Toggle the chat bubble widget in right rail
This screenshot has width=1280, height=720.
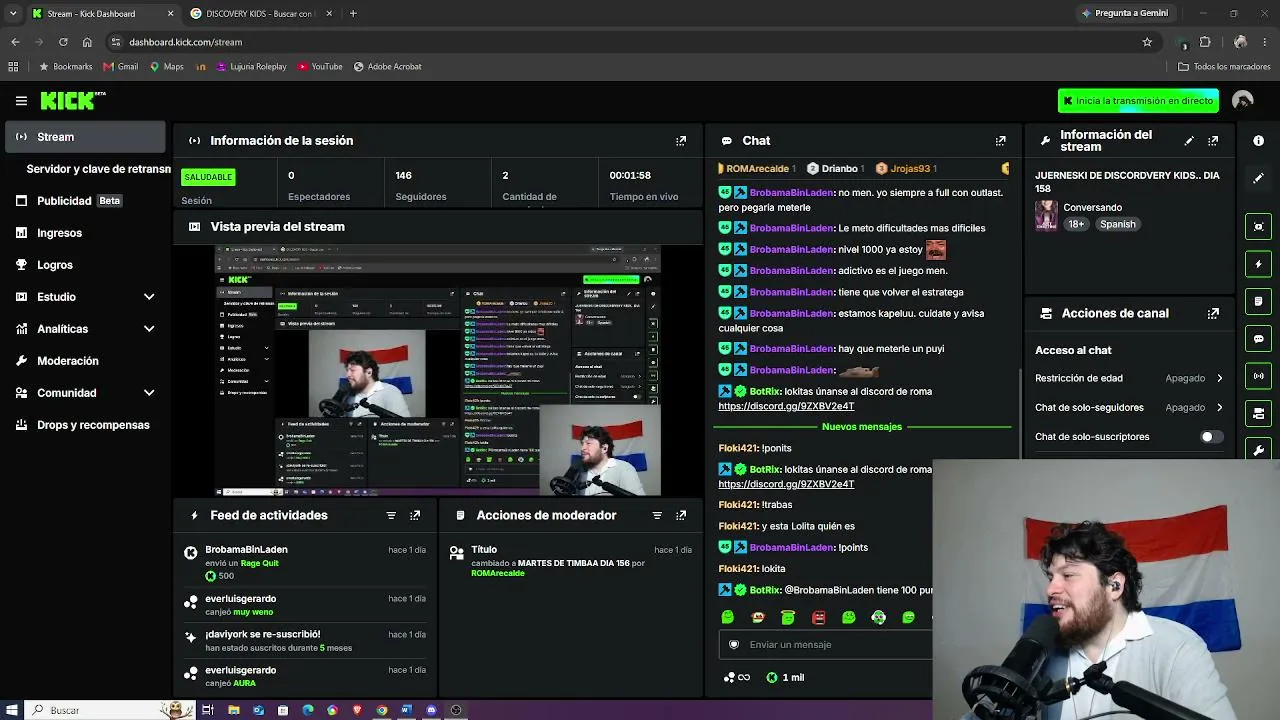tap(1258, 339)
